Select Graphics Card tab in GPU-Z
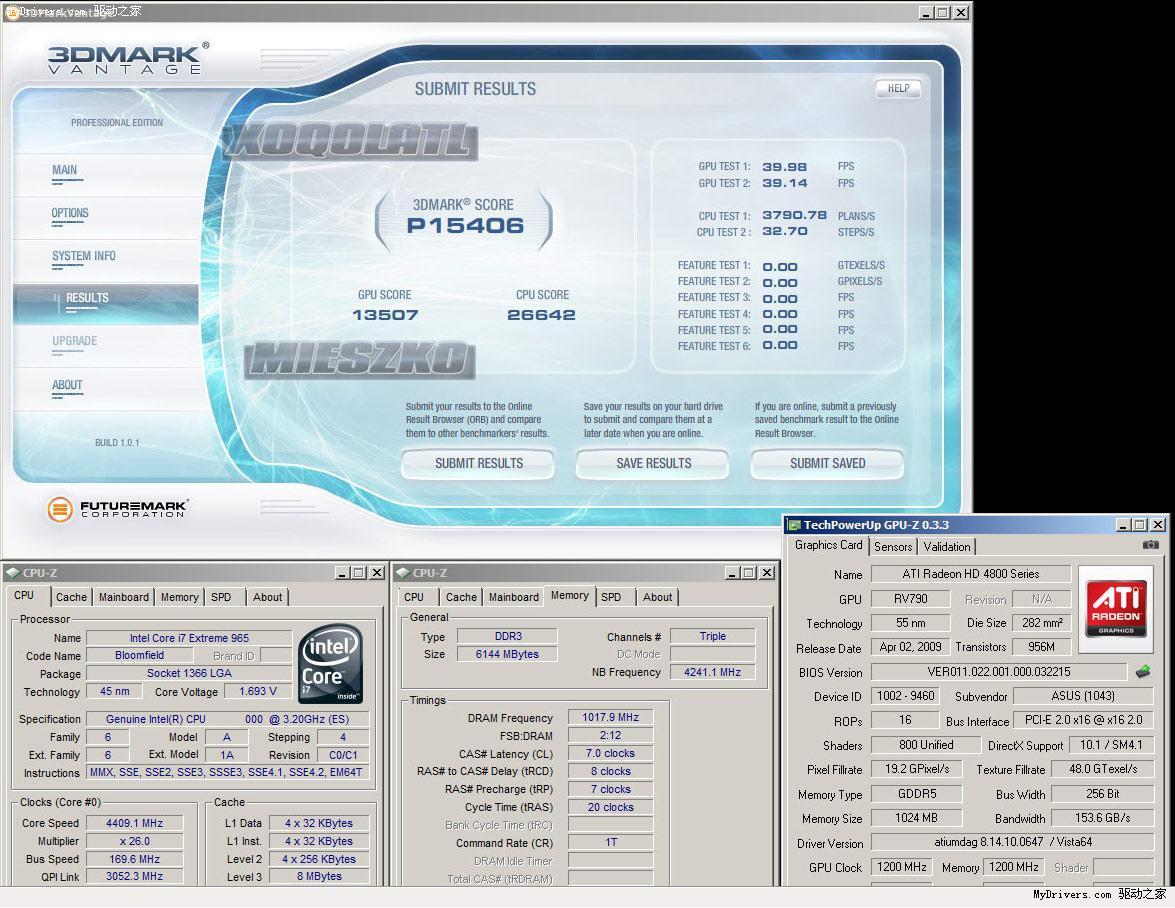Screen dimensions: 1175x908 [x=829, y=545]
